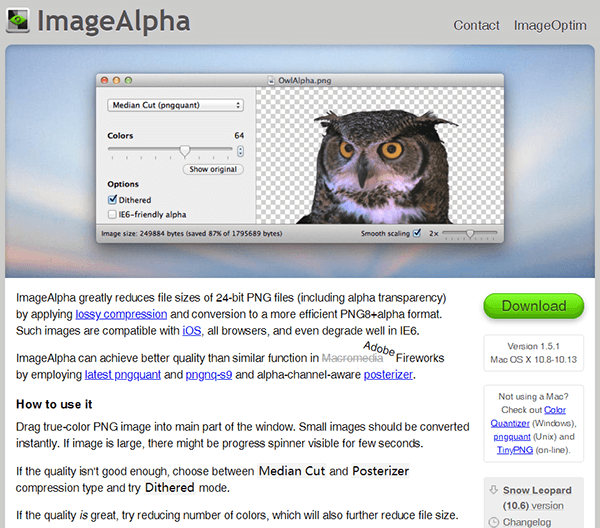Click the OwlAlpha.png window title
Viewport: 600px width, 528px height.
[x=304, y=80]
